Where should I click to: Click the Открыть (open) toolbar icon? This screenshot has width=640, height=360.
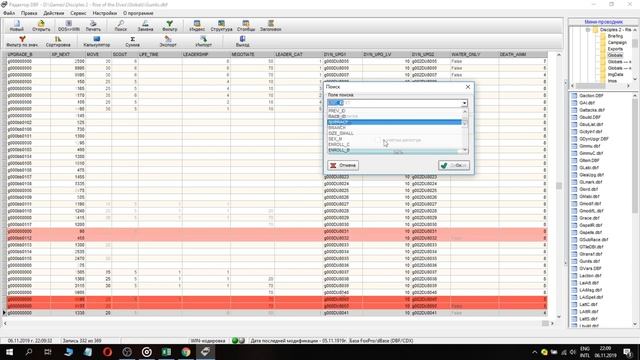41,26
